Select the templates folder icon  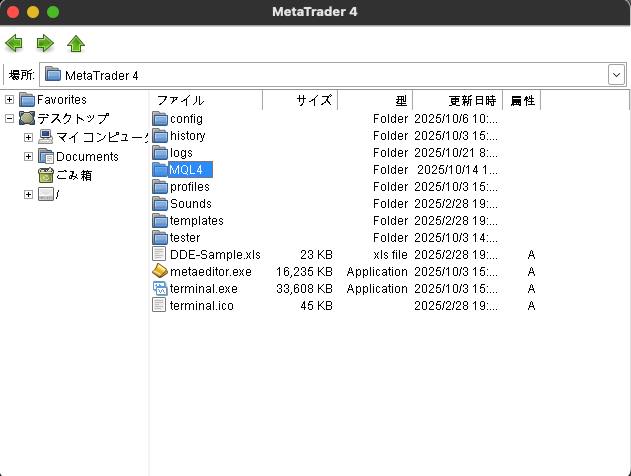[x=160, y=220]
